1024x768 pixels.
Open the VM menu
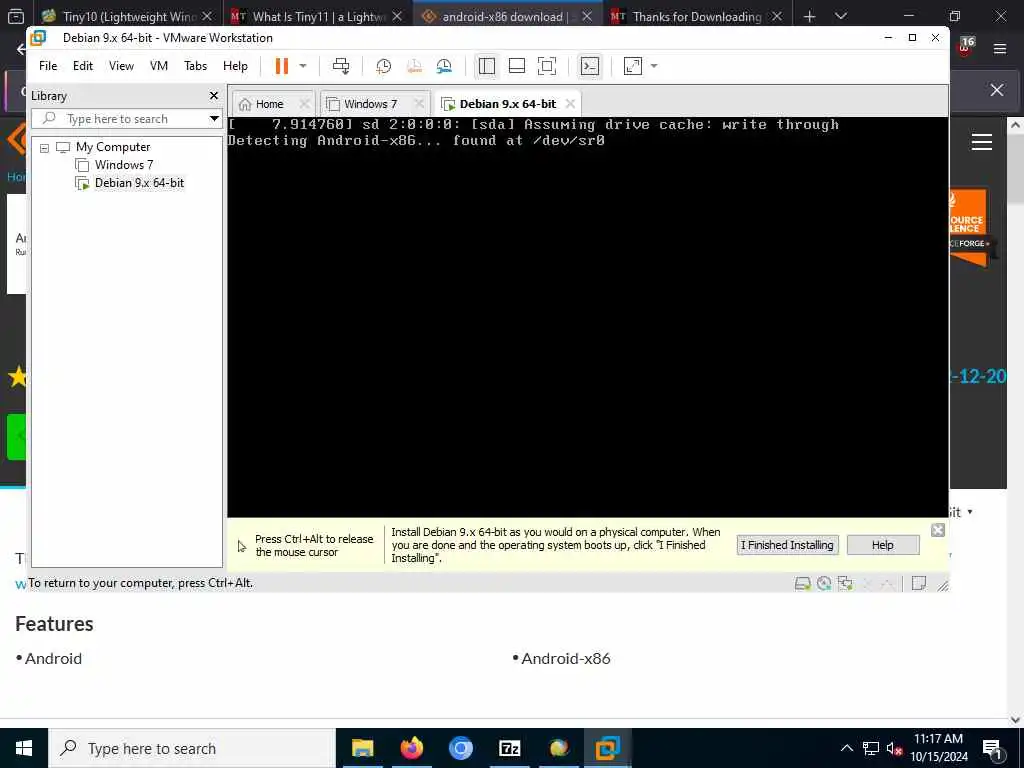pyautogui.click(x=159, y=66)
